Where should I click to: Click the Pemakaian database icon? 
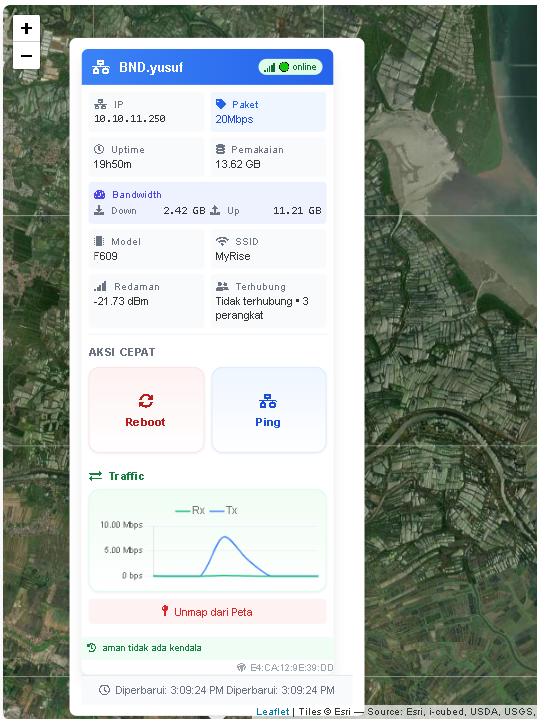point(221,149)
